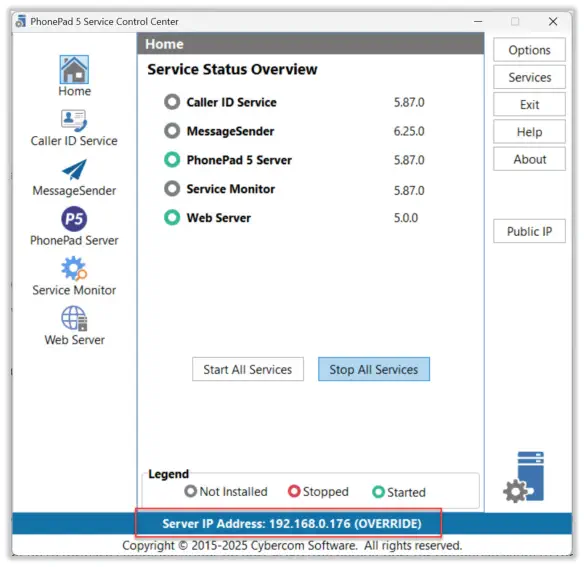Select the PhonePad Server P5 icon
This screenshot has height=567, width=584.
[74, 219]
